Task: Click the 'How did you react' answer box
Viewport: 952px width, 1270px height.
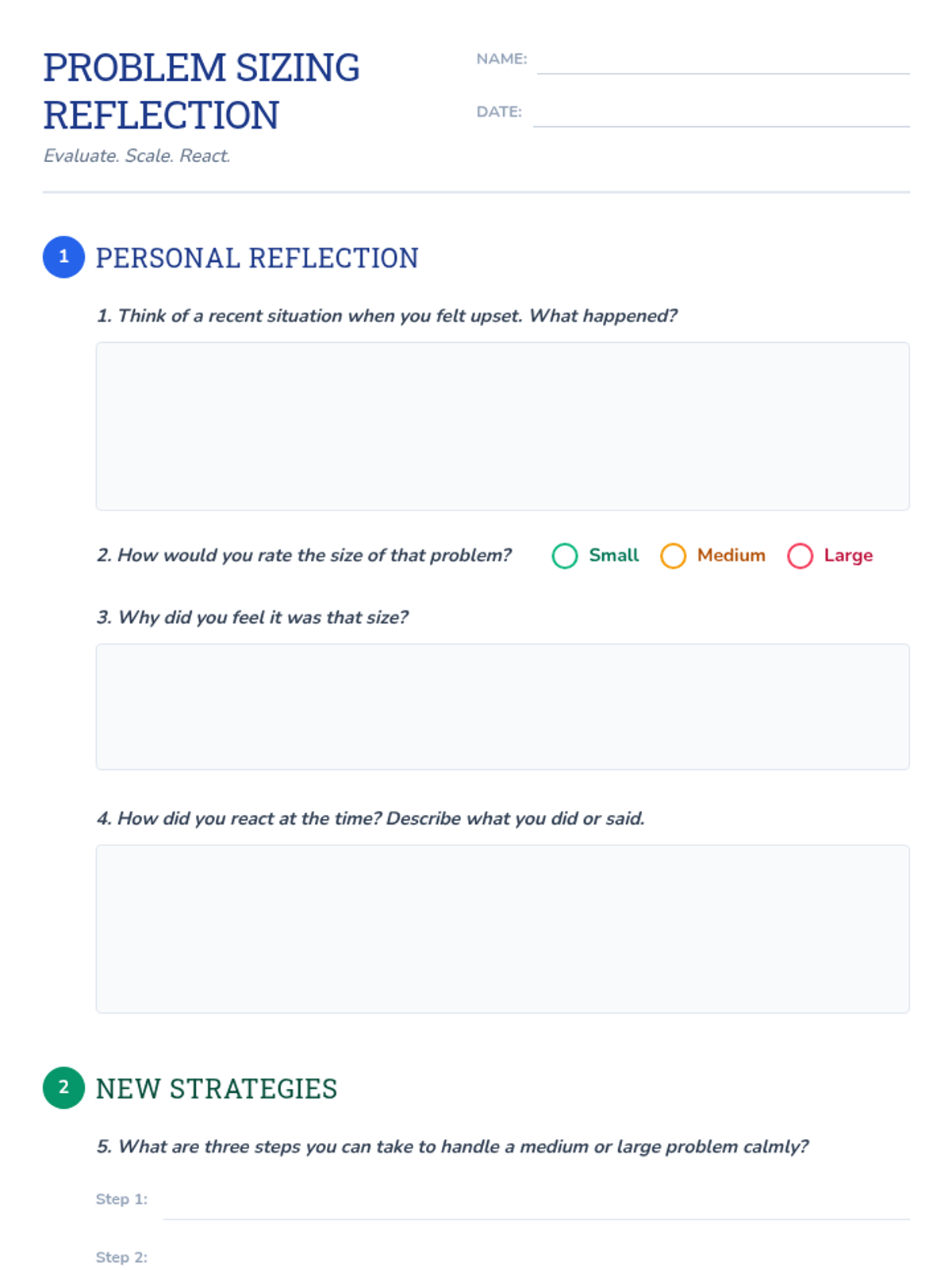Action: pyautogui.click(x=502, y=929)
